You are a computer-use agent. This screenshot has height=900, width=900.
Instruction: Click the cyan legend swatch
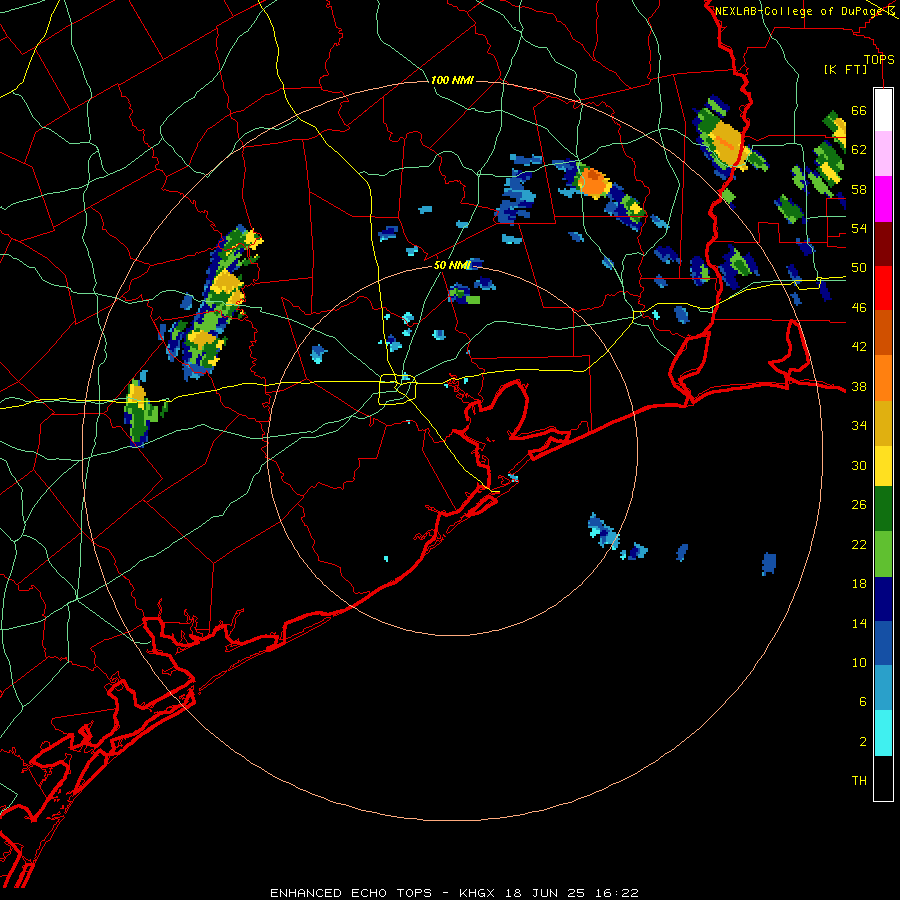[x=883, y=733]
